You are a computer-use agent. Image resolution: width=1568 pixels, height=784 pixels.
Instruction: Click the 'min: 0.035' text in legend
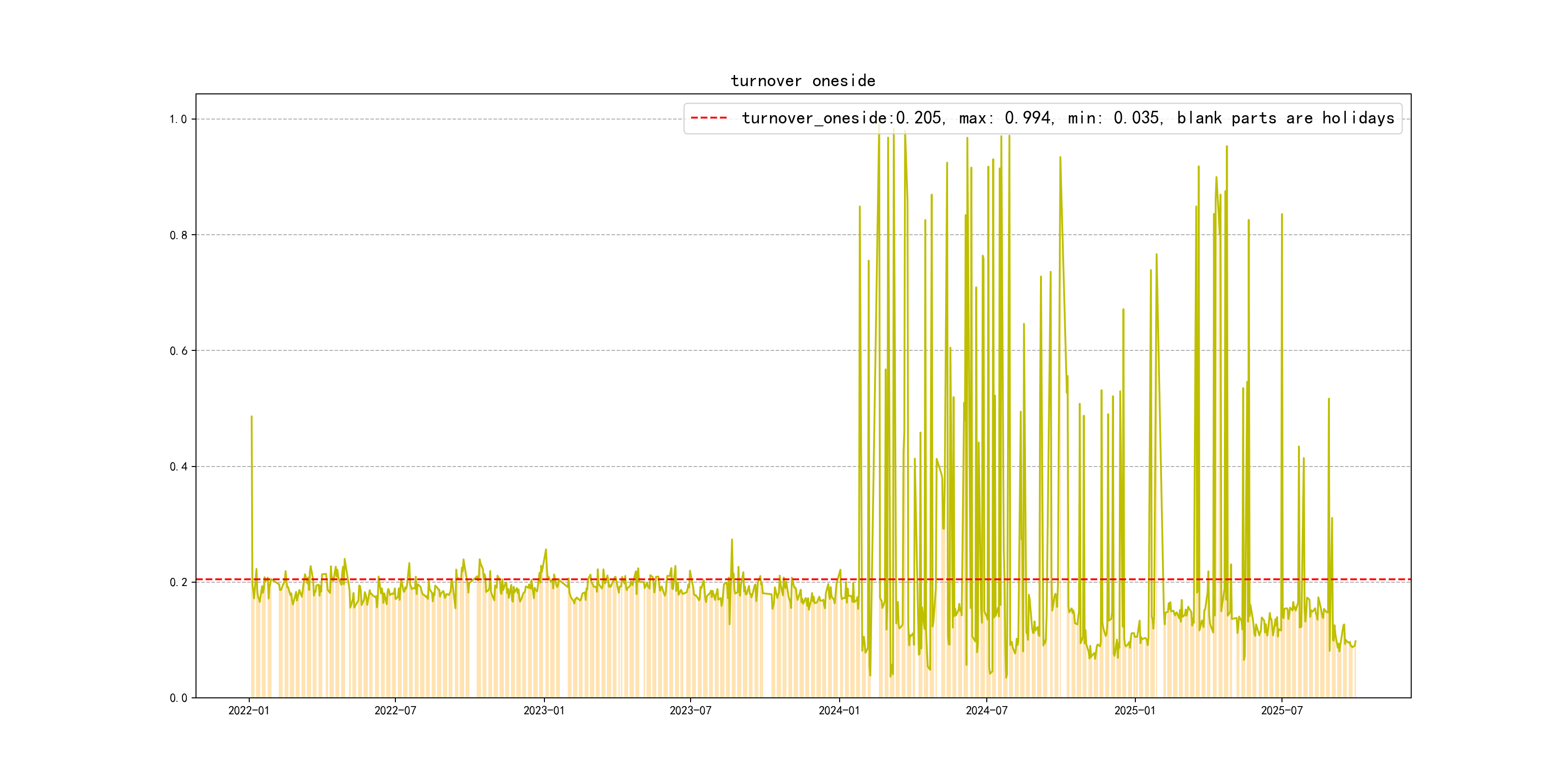tap(1115, 118)
